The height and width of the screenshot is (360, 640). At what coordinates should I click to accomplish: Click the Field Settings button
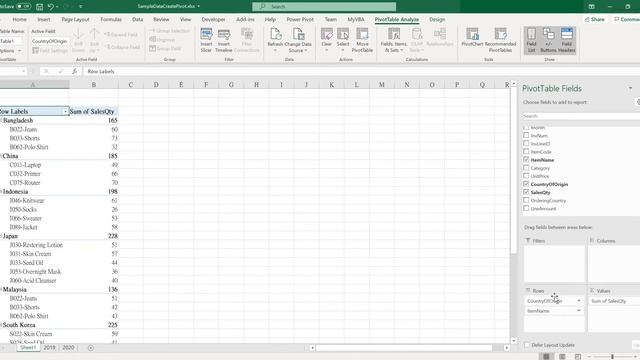tap(50, 50)
